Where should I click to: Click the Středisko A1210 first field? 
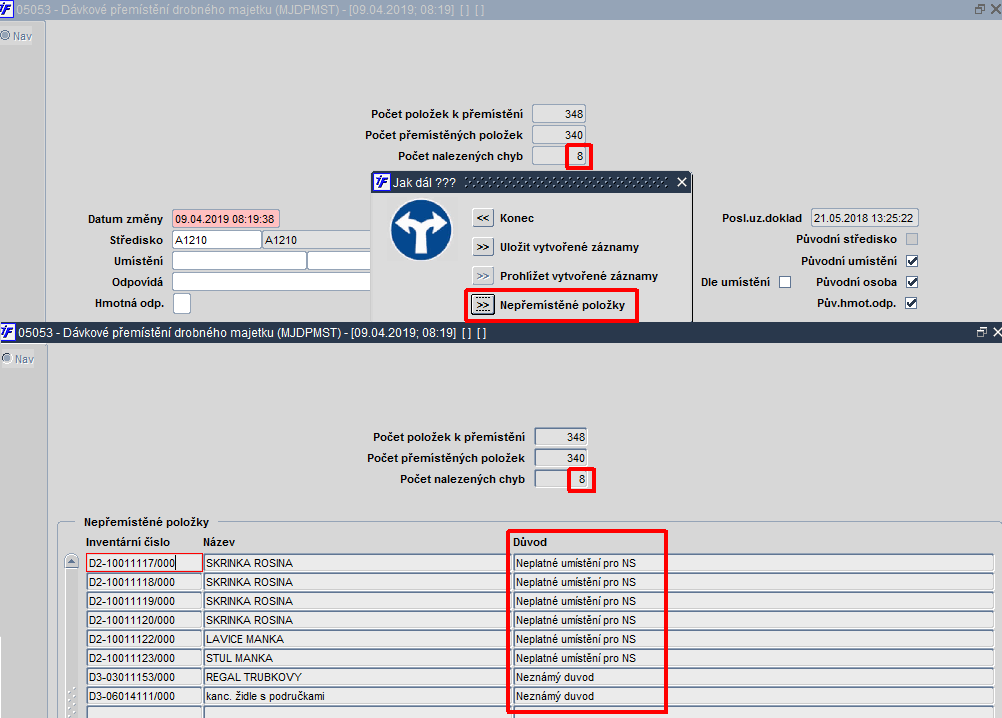point(217,240)
